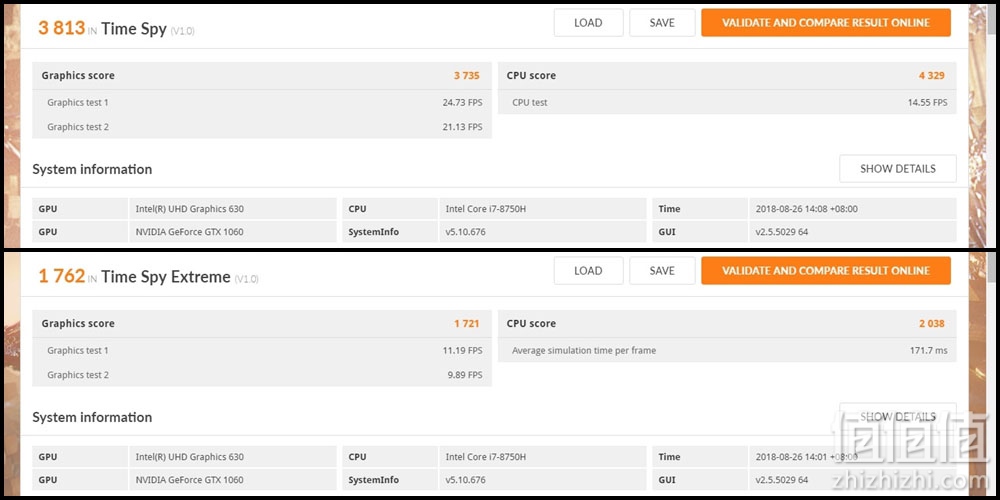Image resolution: width=1000 pixels, height=500 pixels.
Task: Show details for Time Spy Extreme system information
Action: point(898,416)
